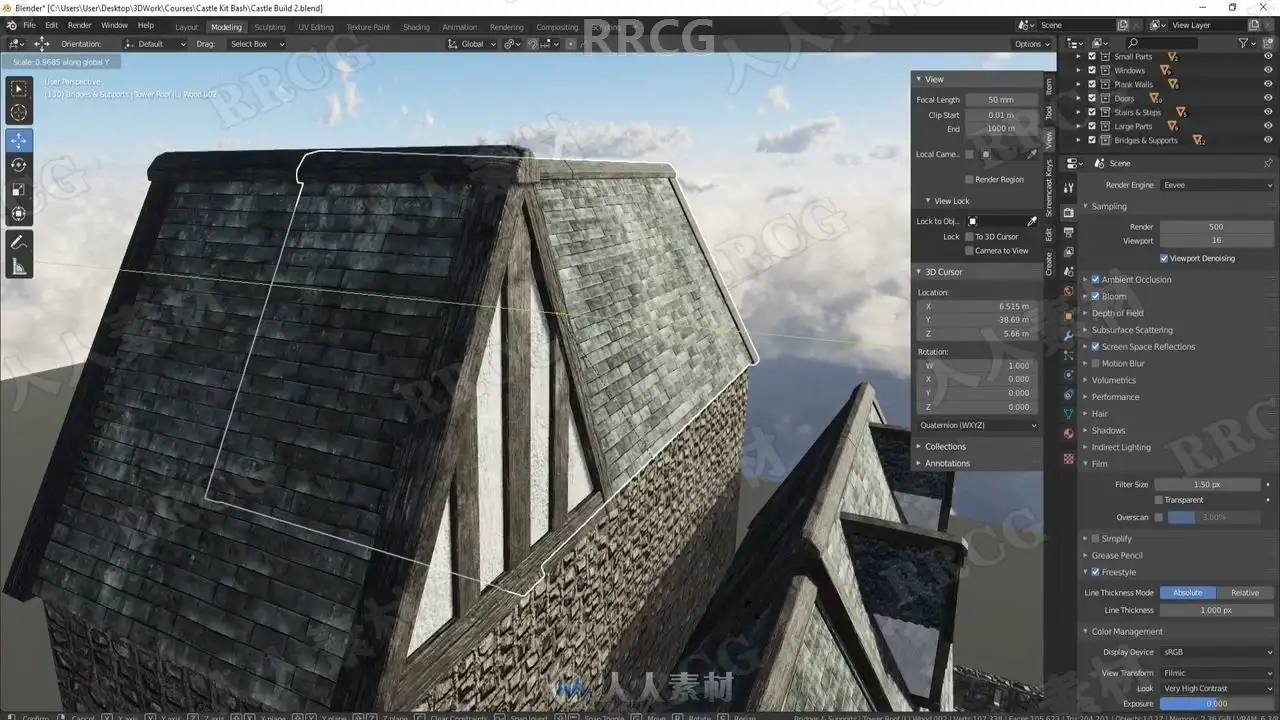The height and width of the screenshot is (720, 1280).
Task: Open the Modifier wrench properties tab
Action: [x=1069, y=335]
